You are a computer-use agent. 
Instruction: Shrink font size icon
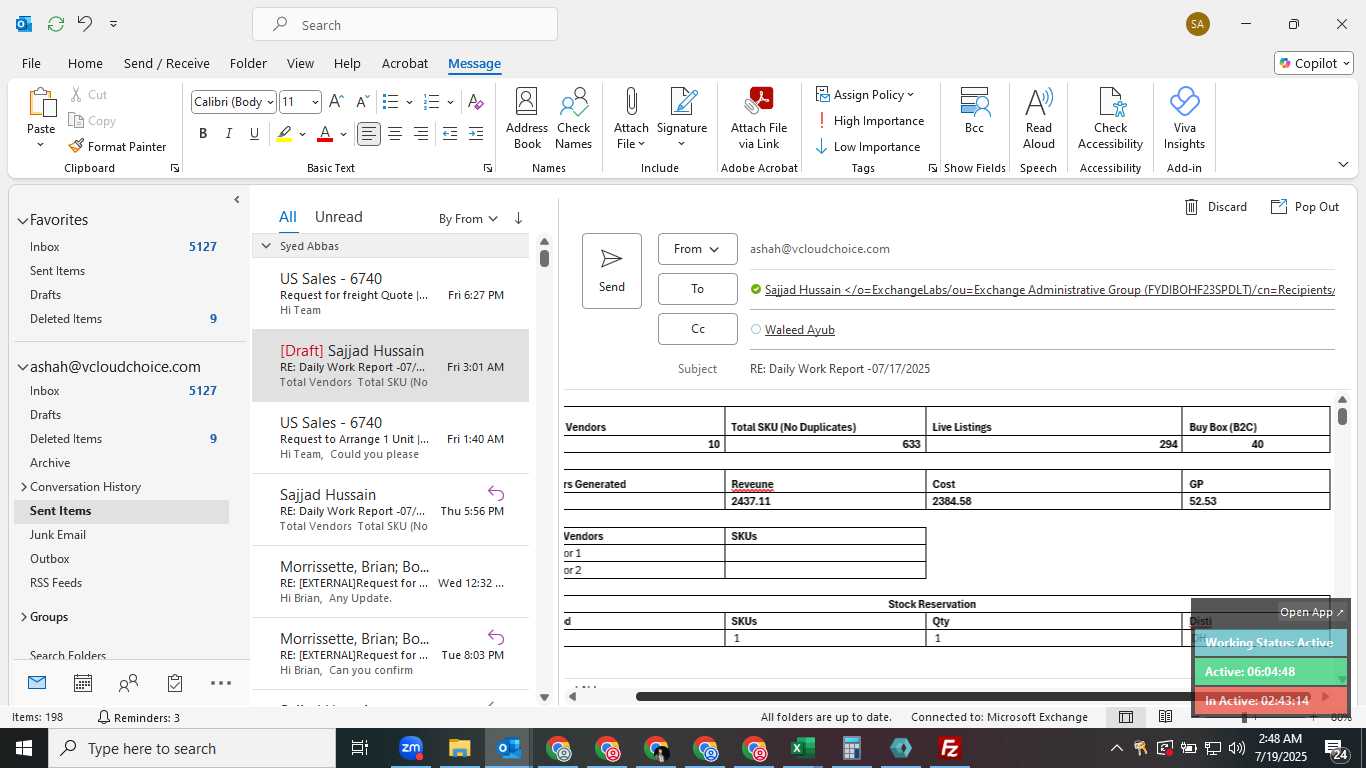361,102
